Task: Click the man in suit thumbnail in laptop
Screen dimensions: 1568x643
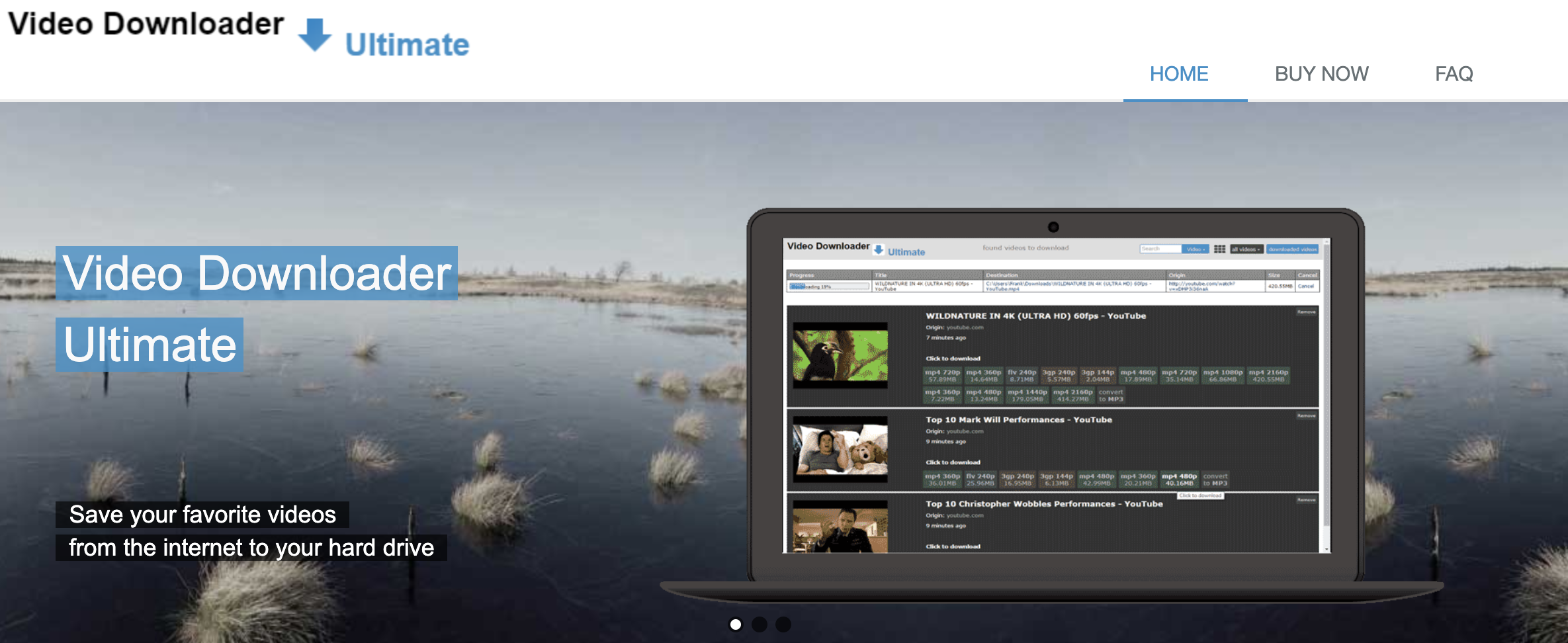Action: (x=840, y=527)
